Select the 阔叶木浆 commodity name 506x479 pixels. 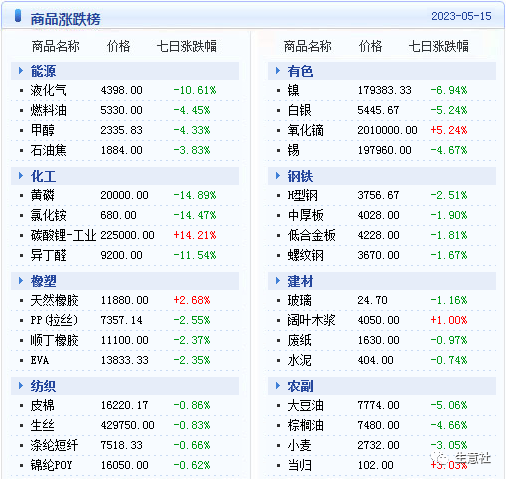pyautogui.click(x=311, y=320)
